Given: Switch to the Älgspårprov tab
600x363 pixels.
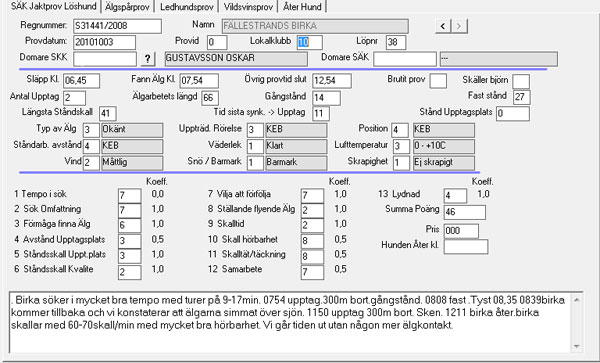Looking at the screenshot, I should 127,7.
